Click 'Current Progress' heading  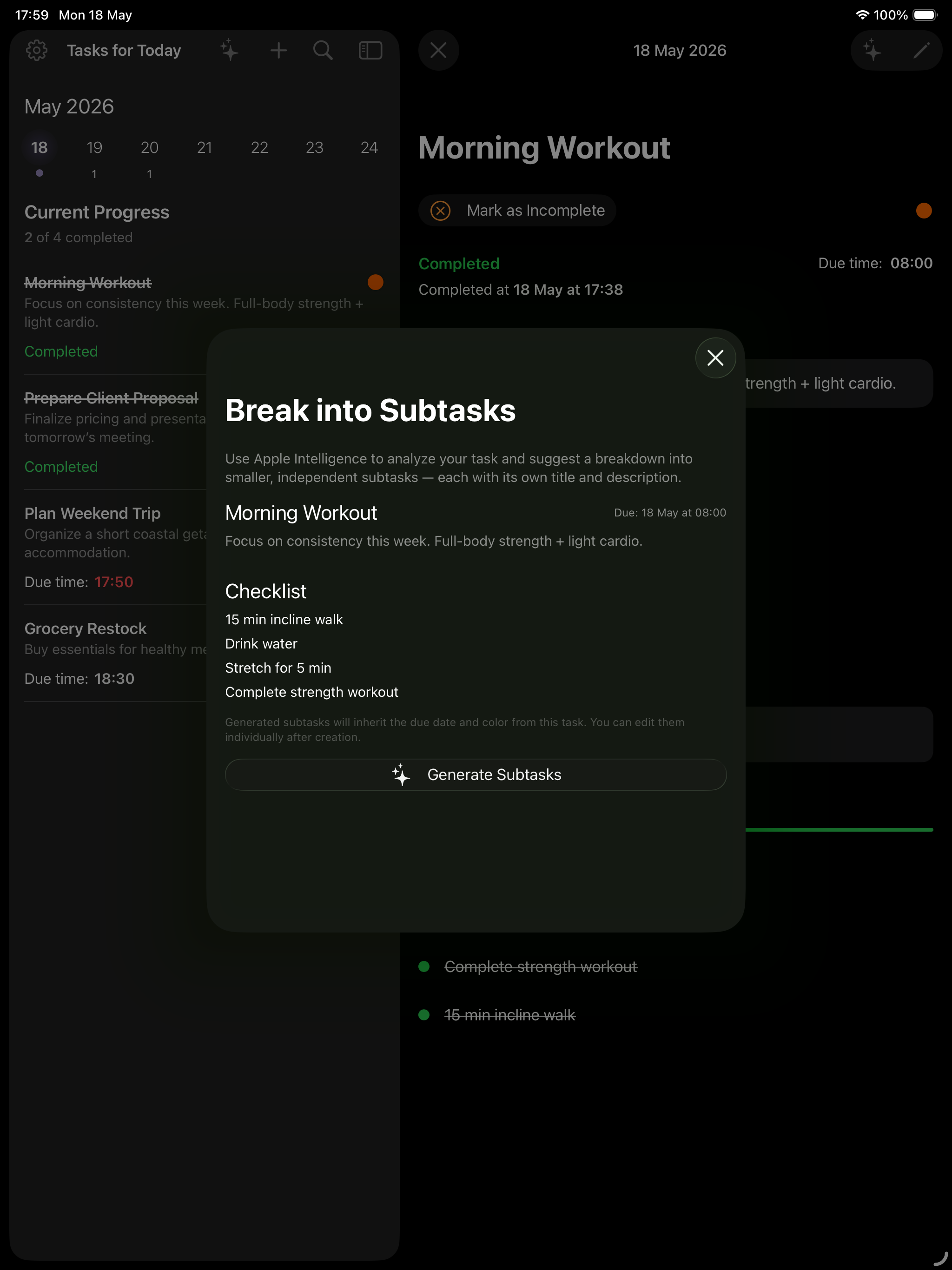(x=97, y=212)
